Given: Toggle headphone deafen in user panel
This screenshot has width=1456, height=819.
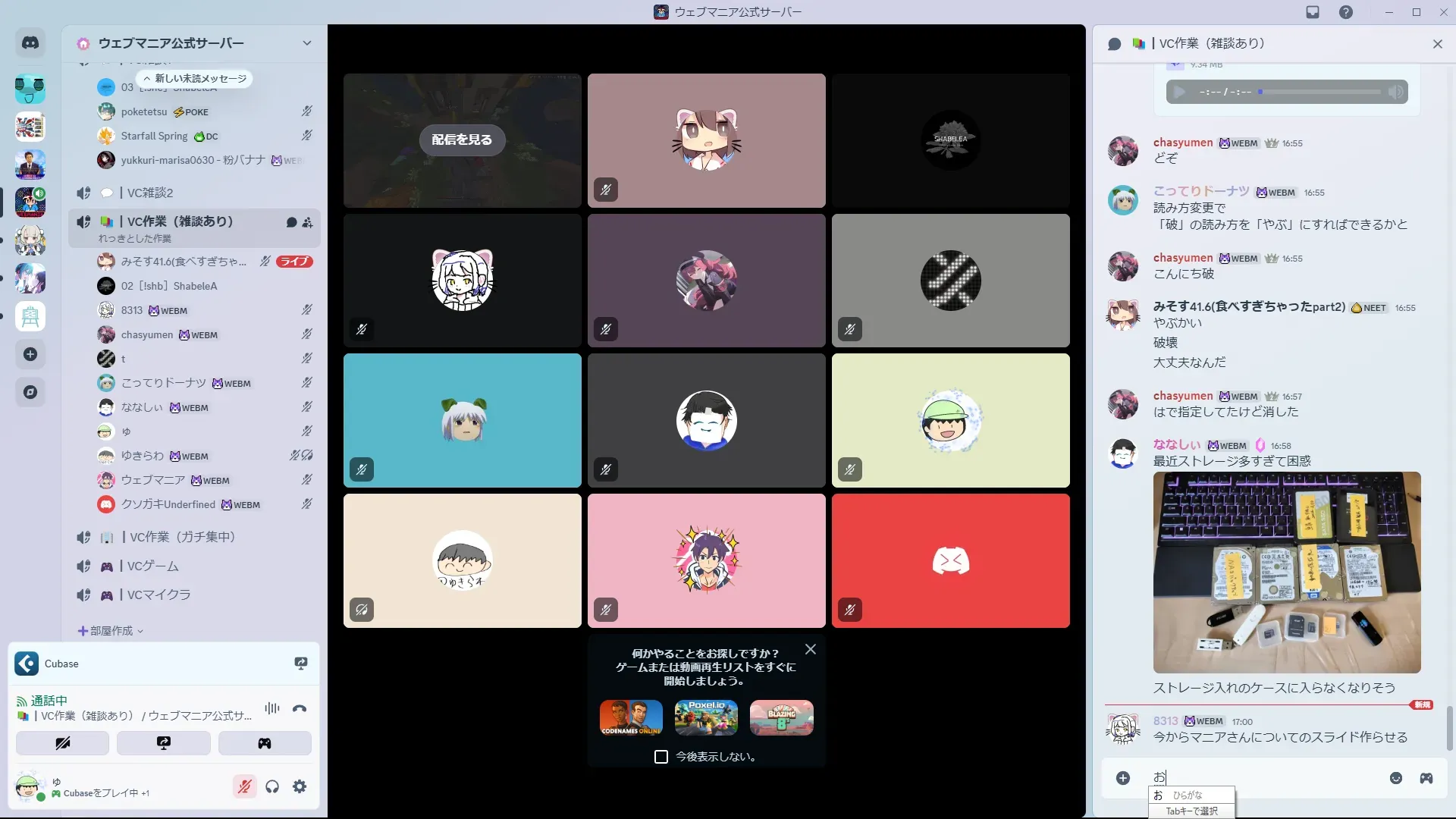Looking at the screenshot, I should 272,786.
